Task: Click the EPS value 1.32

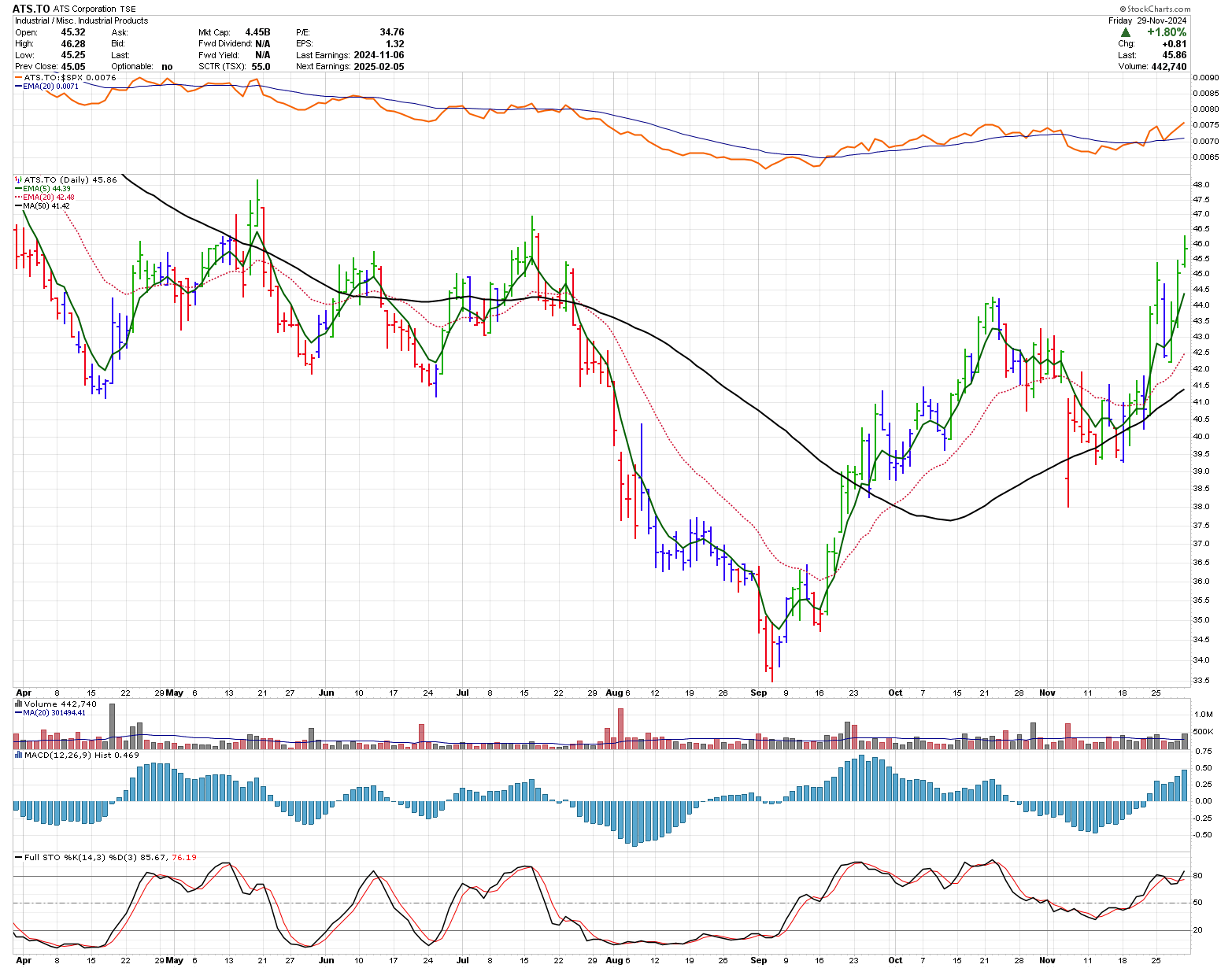Action: click(395, 44)
